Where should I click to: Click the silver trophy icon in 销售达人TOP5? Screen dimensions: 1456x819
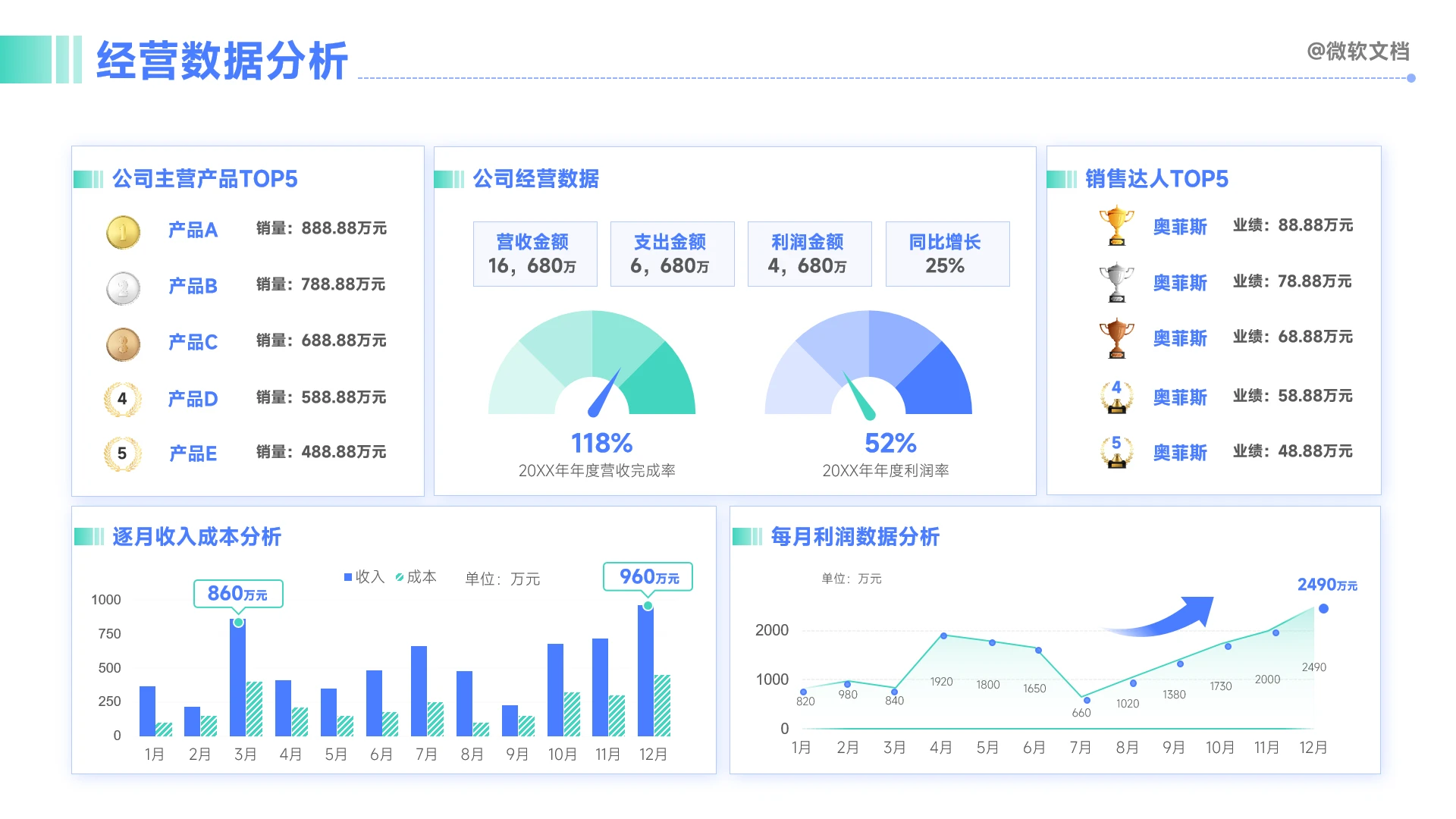(1116, 282)
